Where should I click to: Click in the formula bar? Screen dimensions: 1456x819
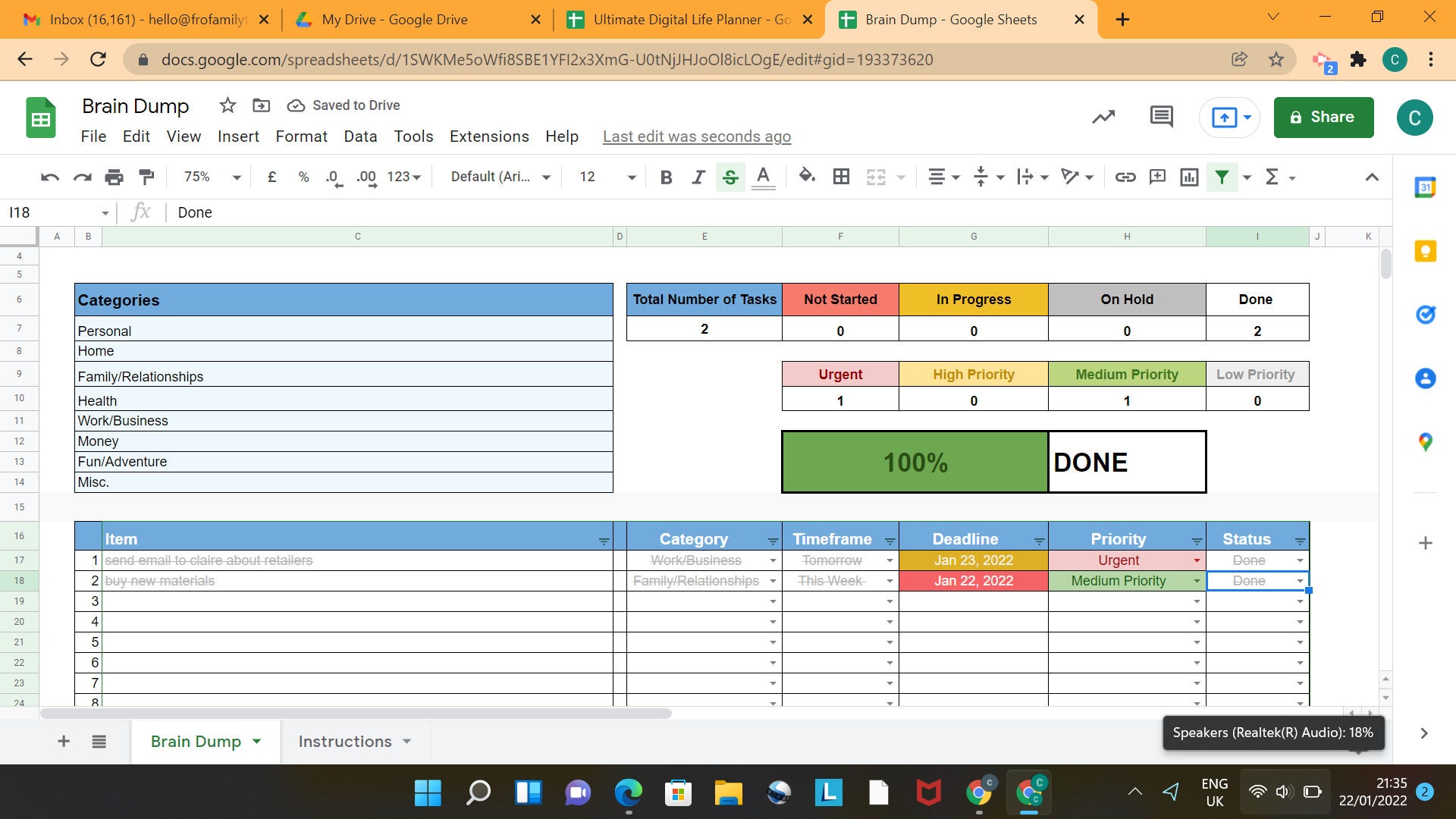(455, 212)
